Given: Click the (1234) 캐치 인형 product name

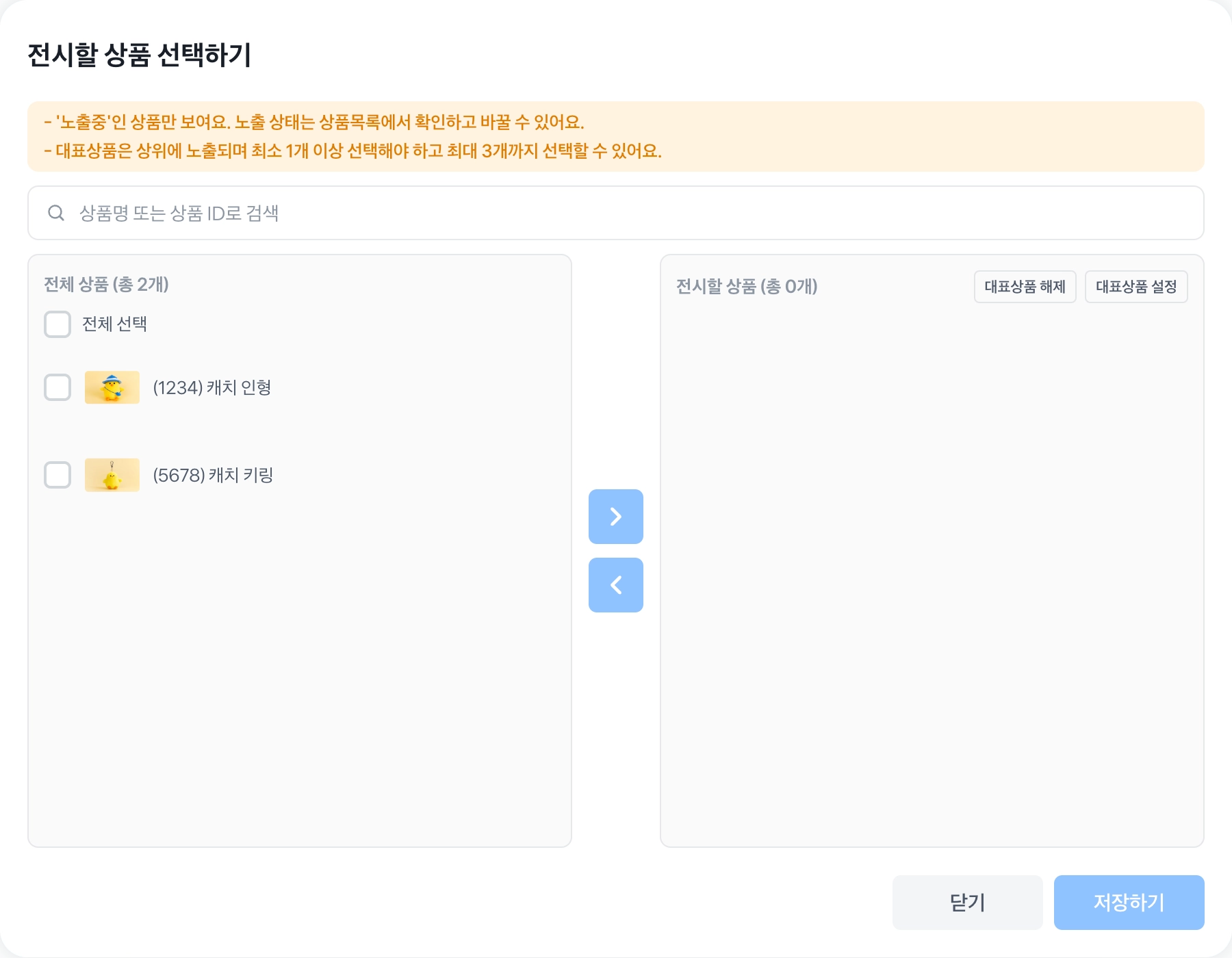Looking at the screenshot, I should 212,387.
